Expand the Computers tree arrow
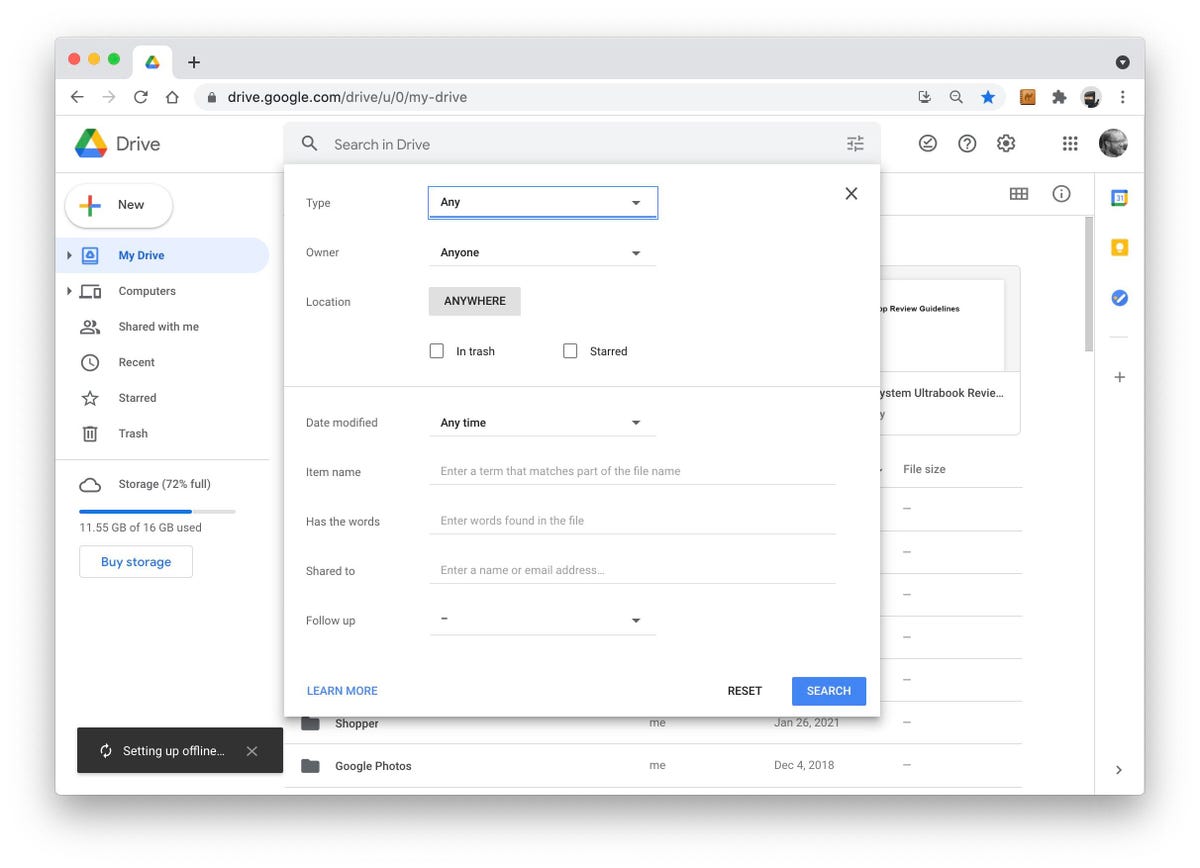The image size is (1200, 868). point(69,291)
